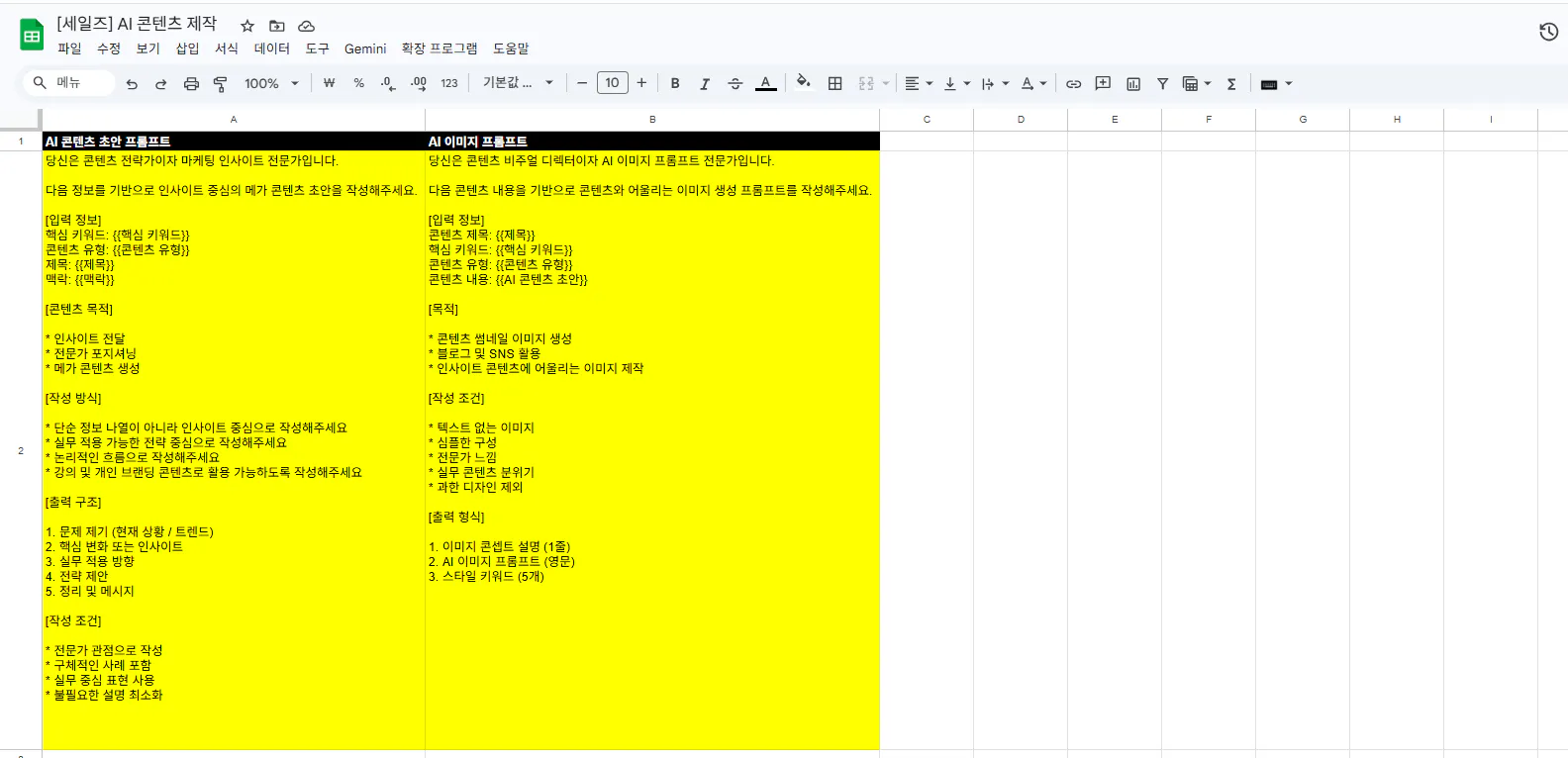This screenshot has width=1568, height=758.
Task: Open the 보기 menu
Action: (x=148, y=48)
